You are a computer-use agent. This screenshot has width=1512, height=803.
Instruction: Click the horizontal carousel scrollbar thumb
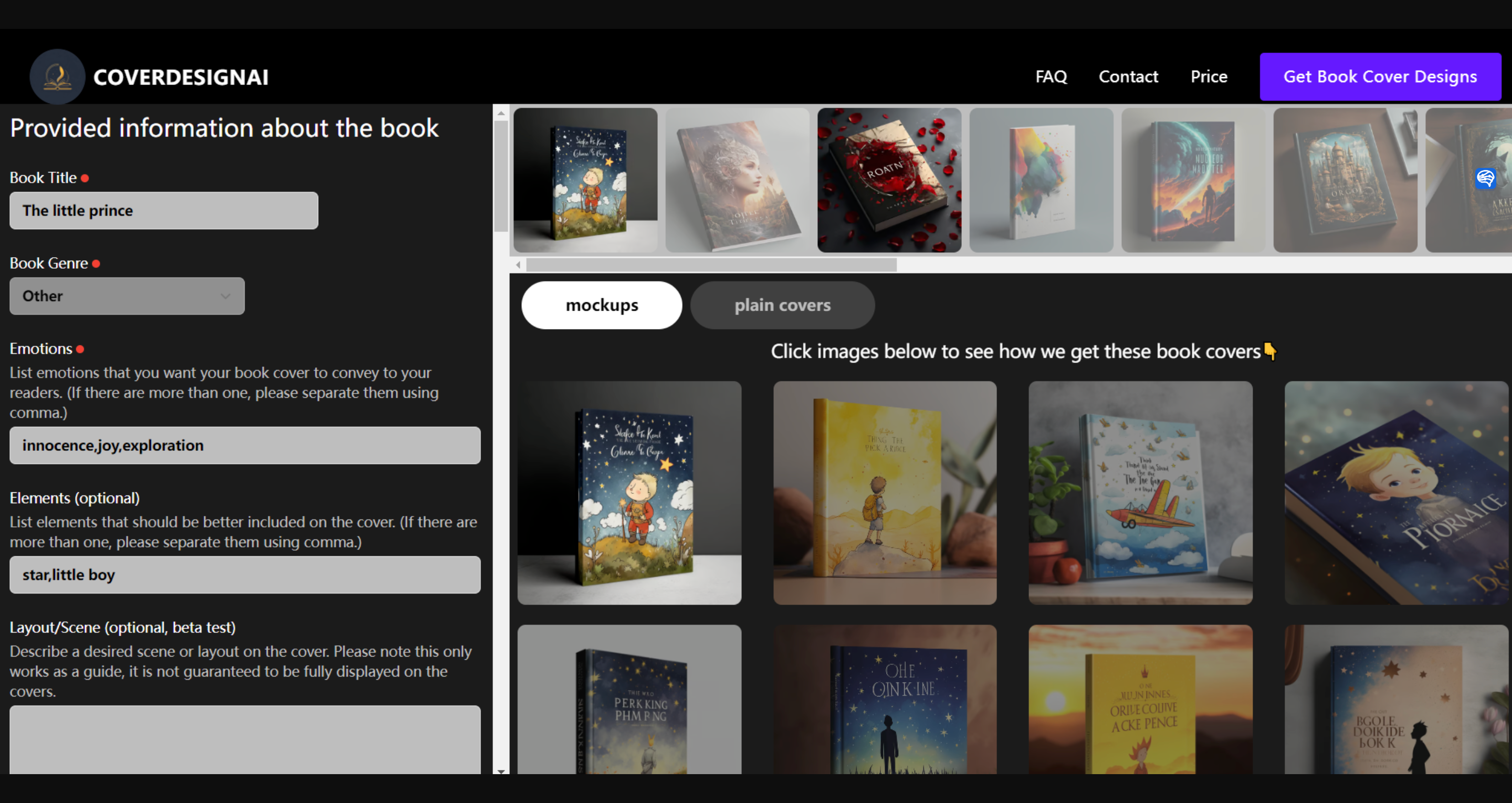711,266
